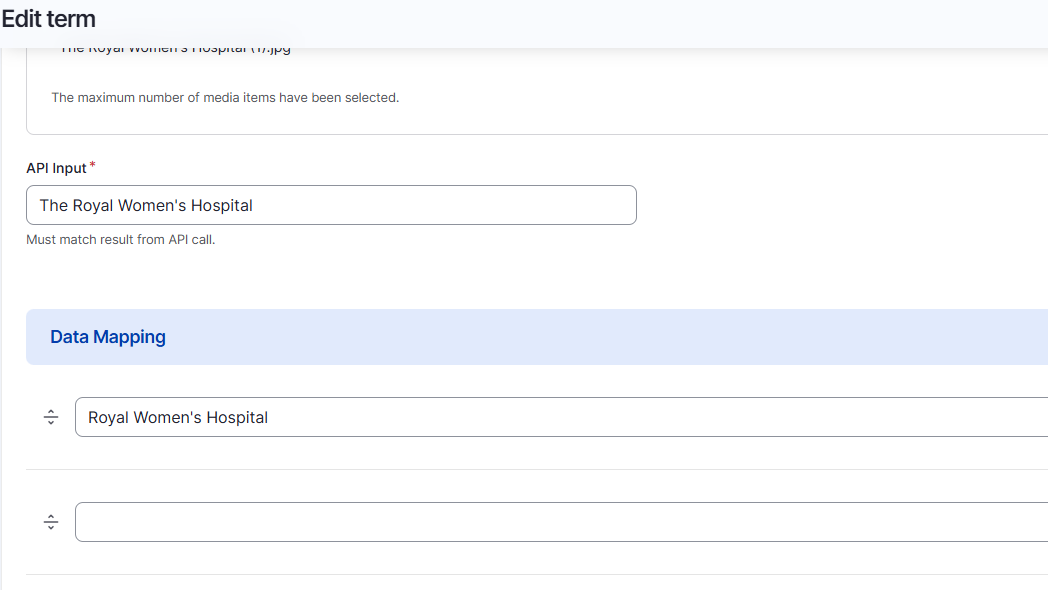Click the divider line under first mapping row
Screen dimensions: 1048x590
pyautogui.click(x=537, y=469)
